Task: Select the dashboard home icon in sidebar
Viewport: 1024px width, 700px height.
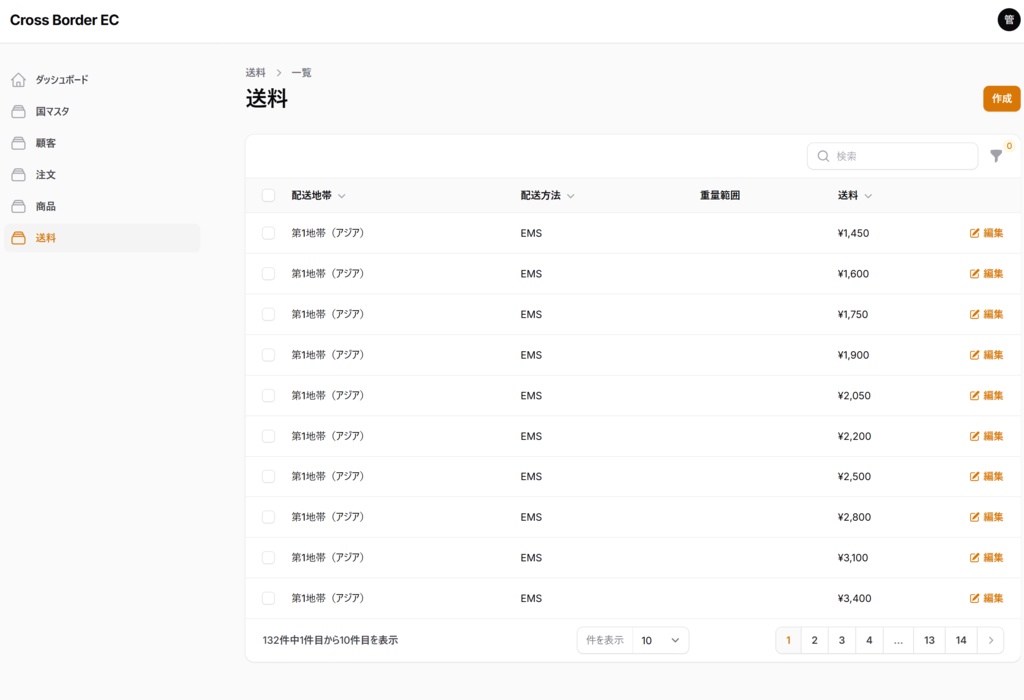Action: 17,79
